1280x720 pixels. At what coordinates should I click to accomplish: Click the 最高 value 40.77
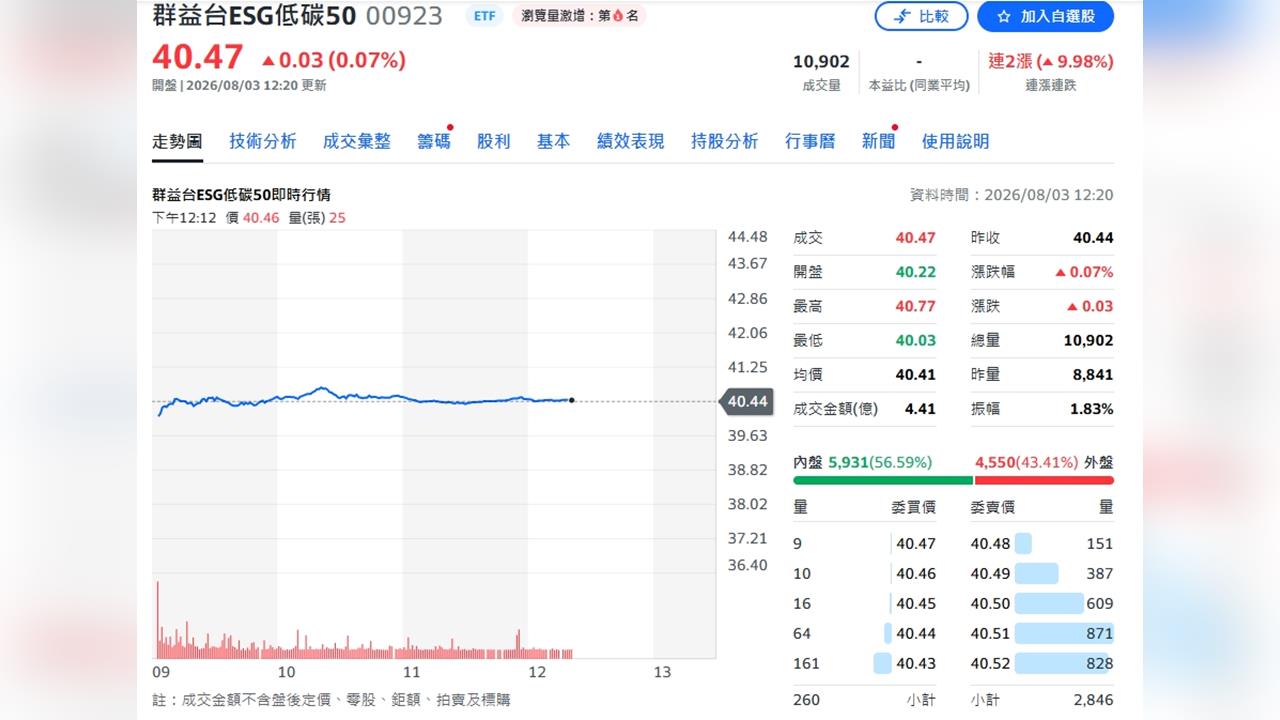click(x=916, y=306)
